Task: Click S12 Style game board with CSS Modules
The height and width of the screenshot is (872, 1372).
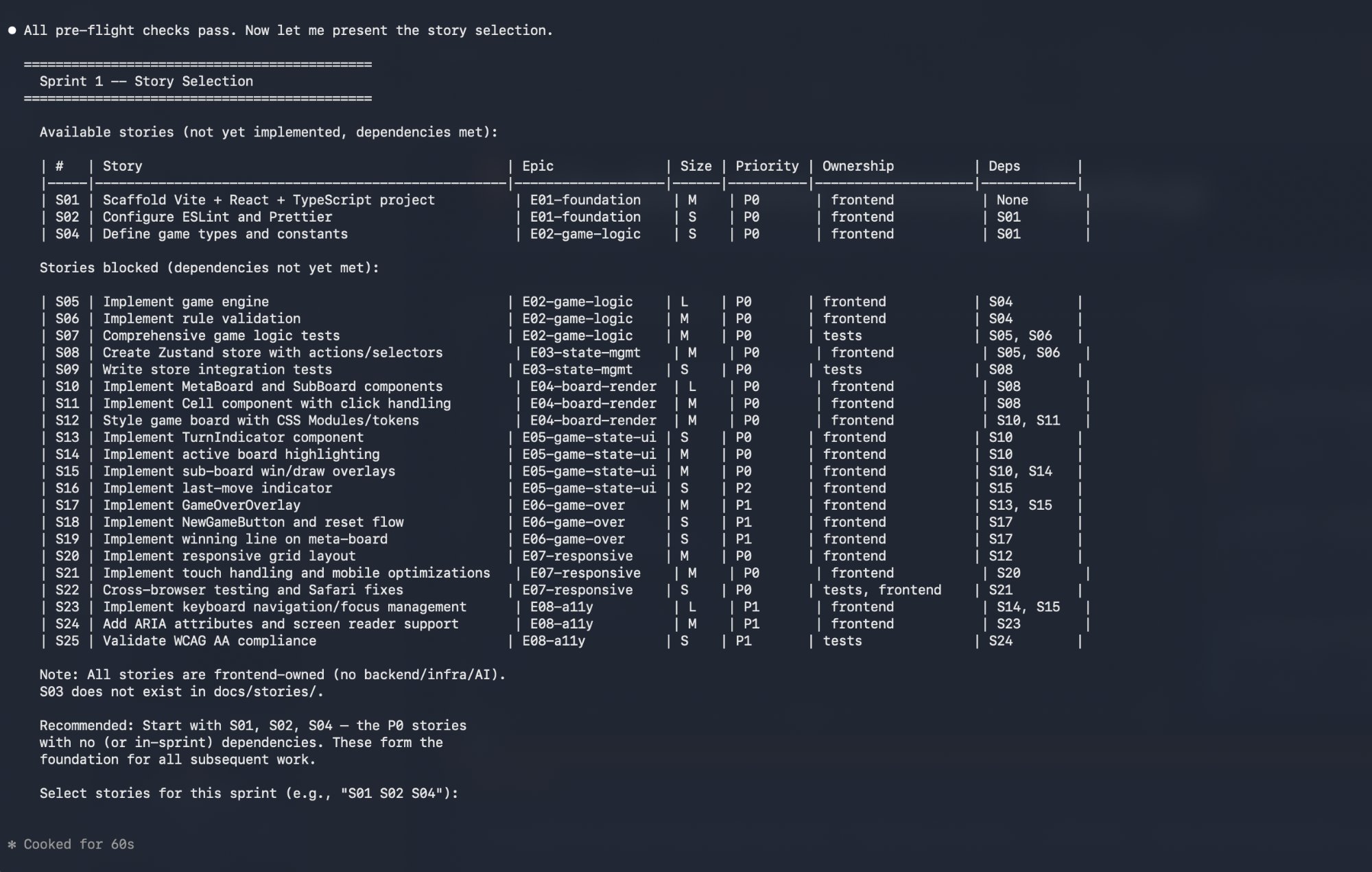Action: pos(261,420)
